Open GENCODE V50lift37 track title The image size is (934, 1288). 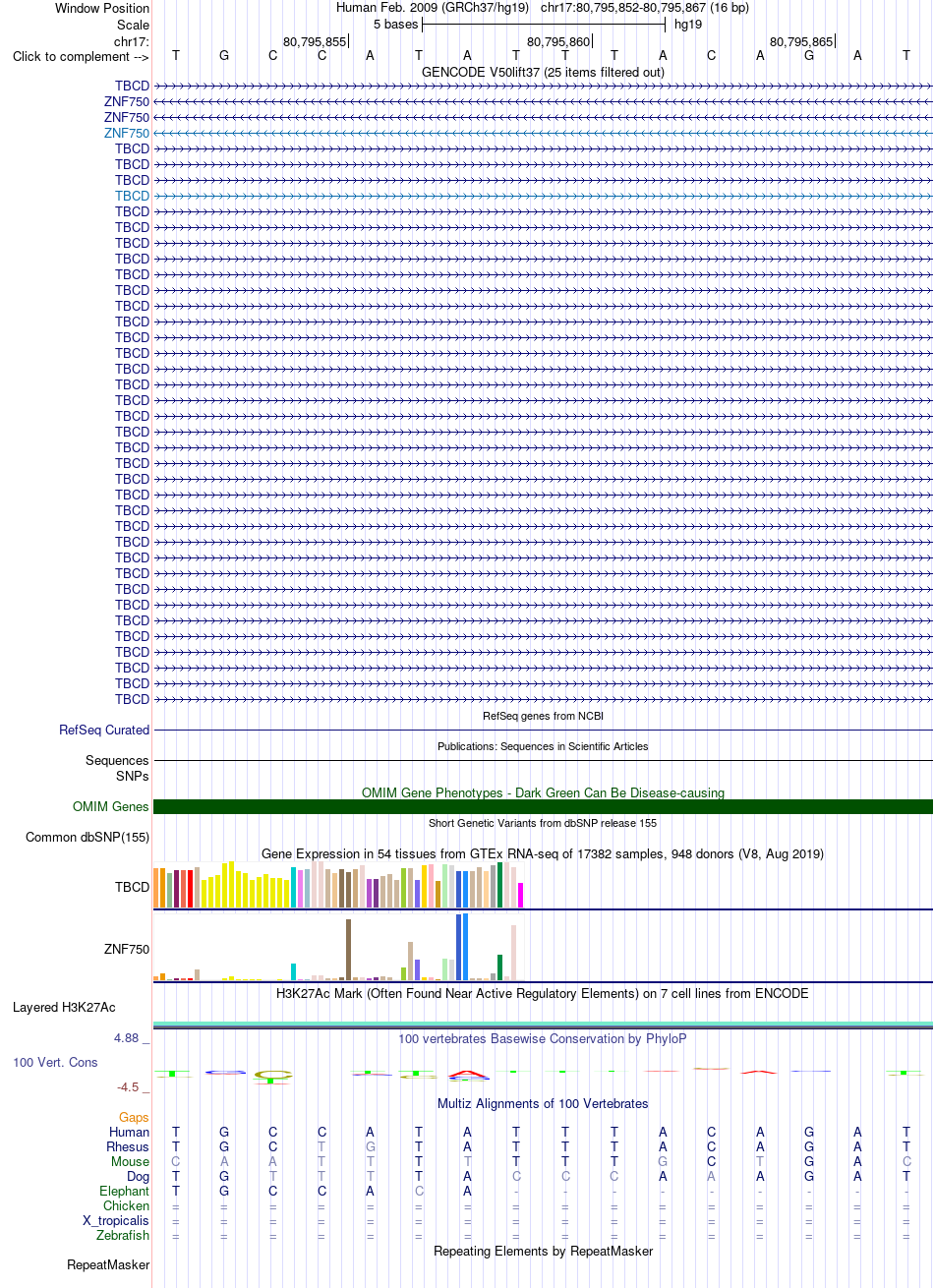(x=543, y=72)
